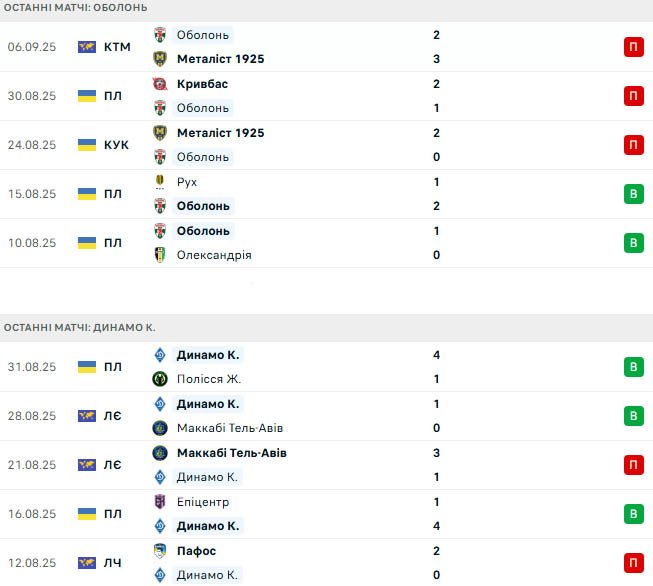
Task: Click Pafos team crest icon
Action: (x=160, y=551)
